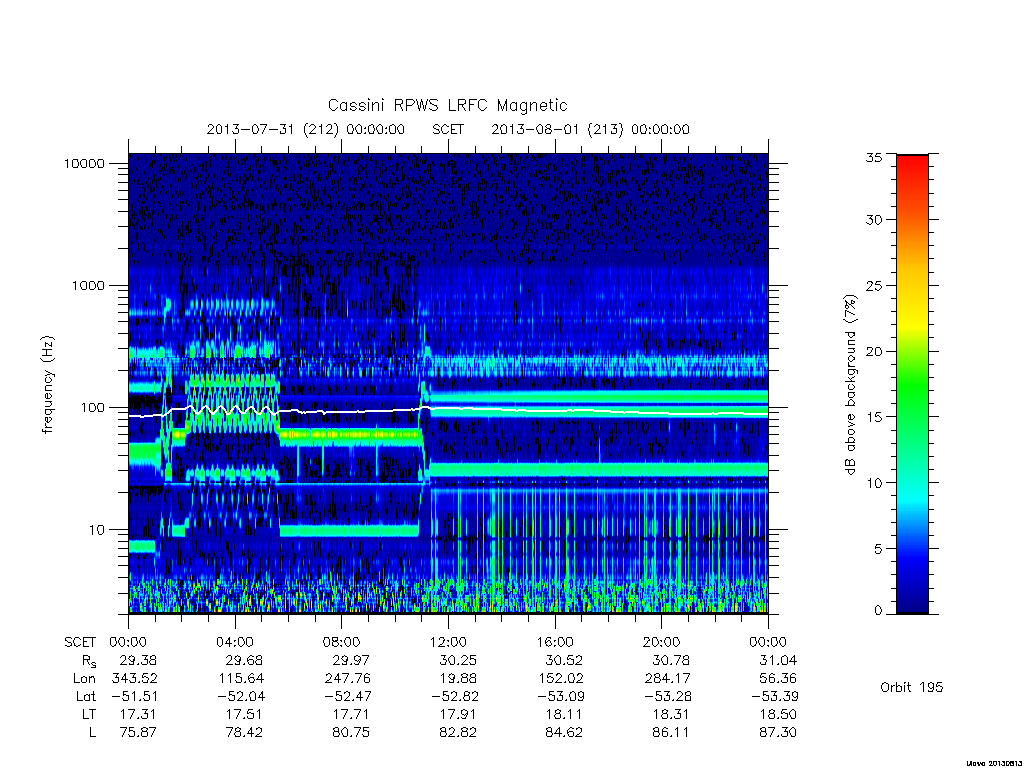Click the Cassini RPWS LRFC Magnetic title
The height and width of the screenshot is (768, 1024).
coord(447,105)
